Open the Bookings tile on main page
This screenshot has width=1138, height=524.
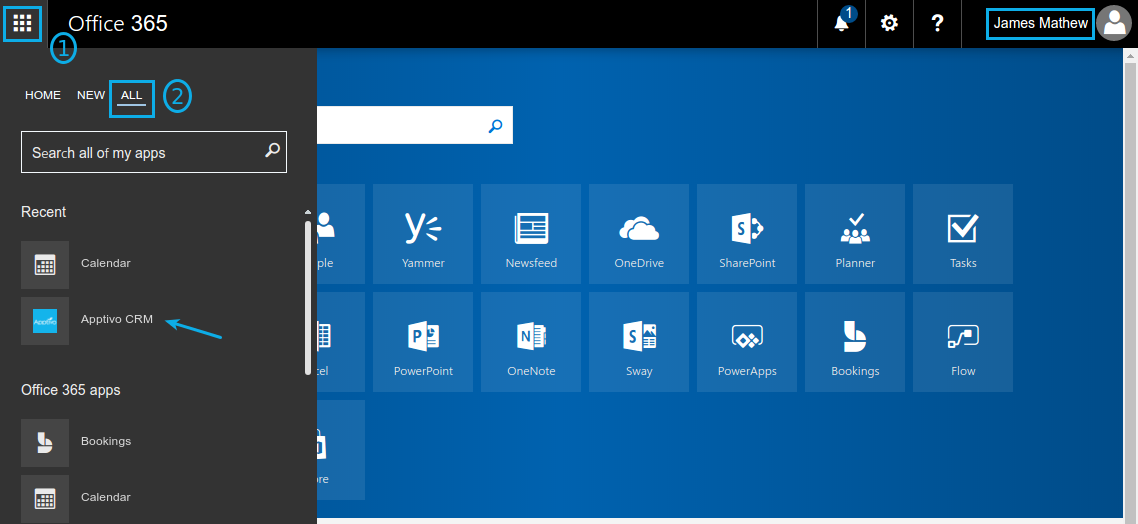tap(855, 342)
